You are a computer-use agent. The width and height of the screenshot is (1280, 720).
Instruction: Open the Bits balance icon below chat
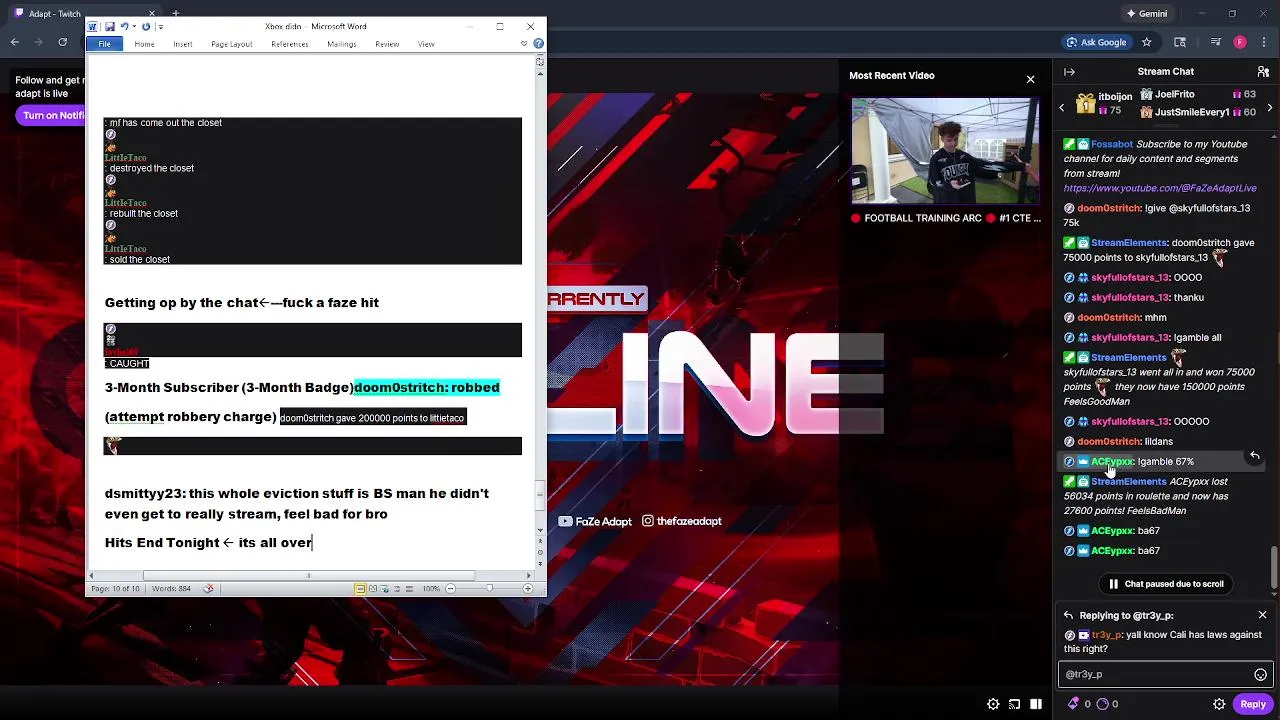[1074, 704]
